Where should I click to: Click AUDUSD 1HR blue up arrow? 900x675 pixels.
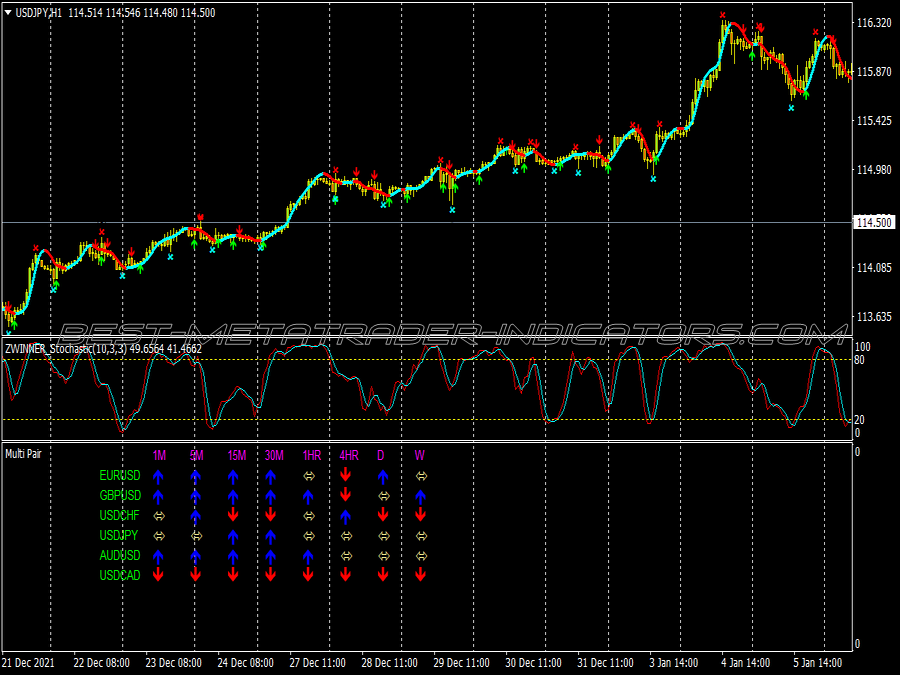[308, 556]
